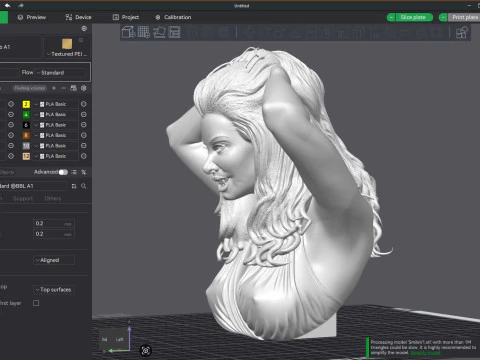Click the Assembly view icon in toolbar
The height and width of the screenshot is (360, 480).
[x=462, y=33]
